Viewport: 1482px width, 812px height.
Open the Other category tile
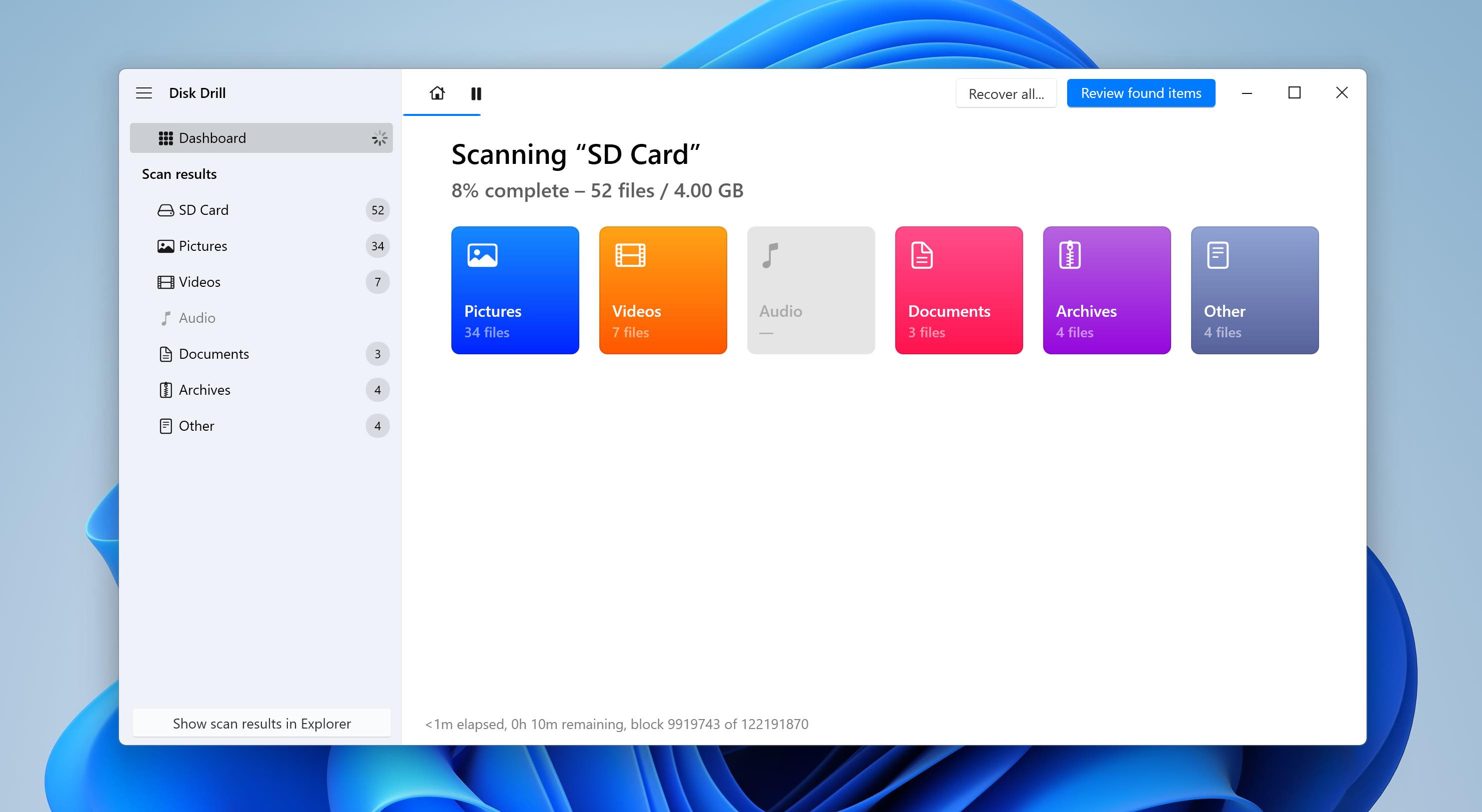(1254, 290)
